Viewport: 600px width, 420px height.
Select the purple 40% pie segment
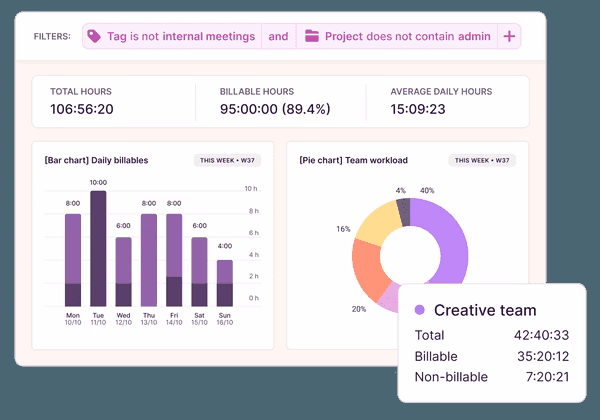pyautogui.click(x=448, y=240)
